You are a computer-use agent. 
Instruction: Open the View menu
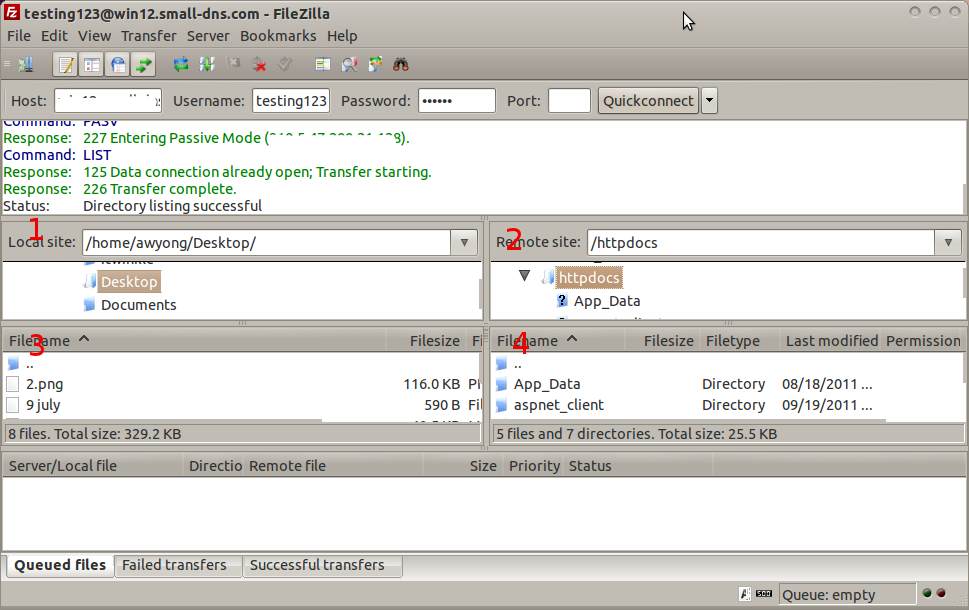click(95, 36)
